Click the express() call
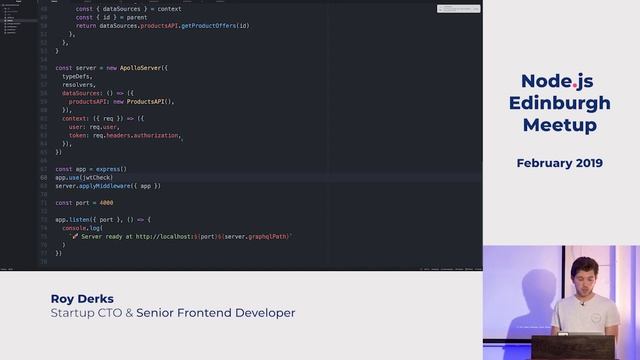This screenshot has width=640, height=360. [x=111, y=169]
